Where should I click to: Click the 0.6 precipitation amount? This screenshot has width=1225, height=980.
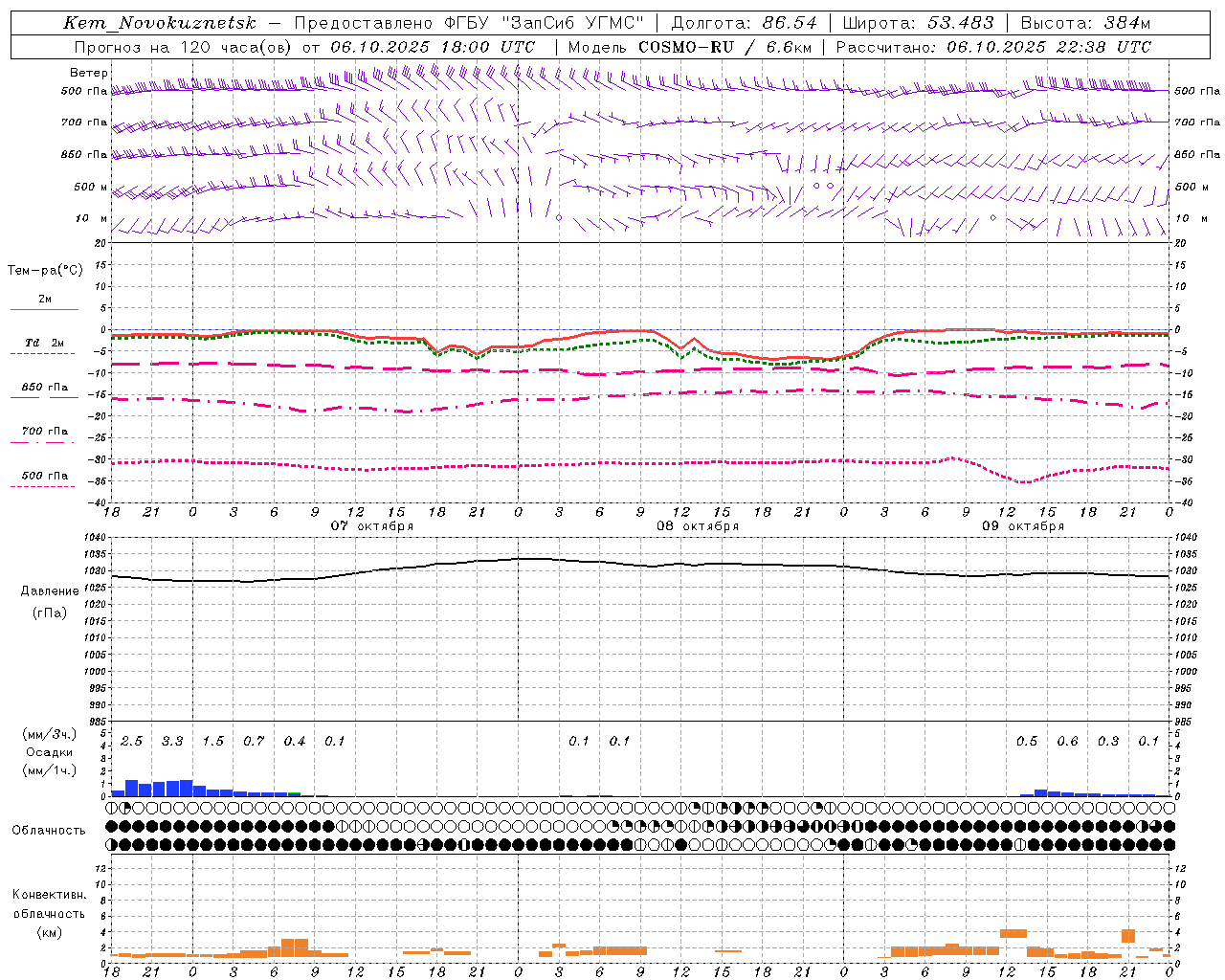[x=1067, y=741]
